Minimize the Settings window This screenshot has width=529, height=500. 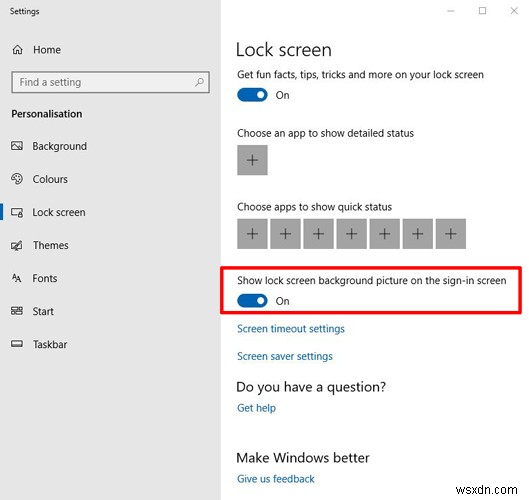tap(451, 11)
